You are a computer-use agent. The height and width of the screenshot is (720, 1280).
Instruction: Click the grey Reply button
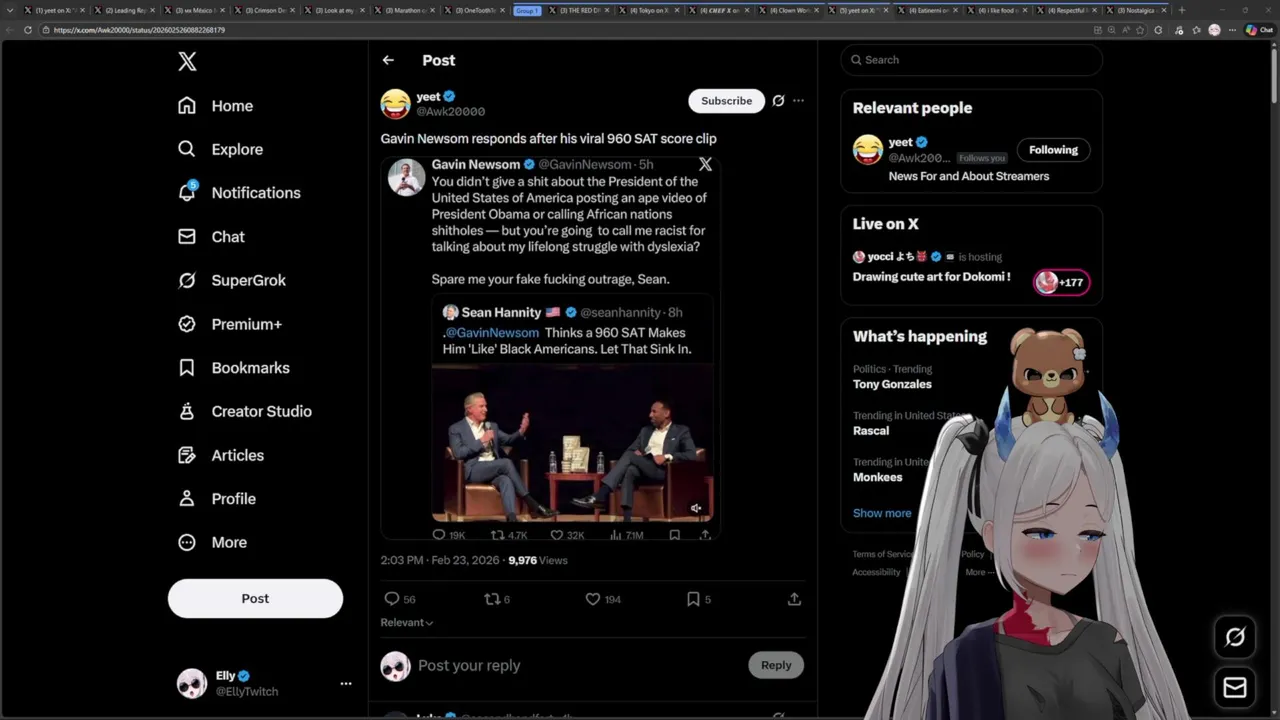[x=776, y=665]
